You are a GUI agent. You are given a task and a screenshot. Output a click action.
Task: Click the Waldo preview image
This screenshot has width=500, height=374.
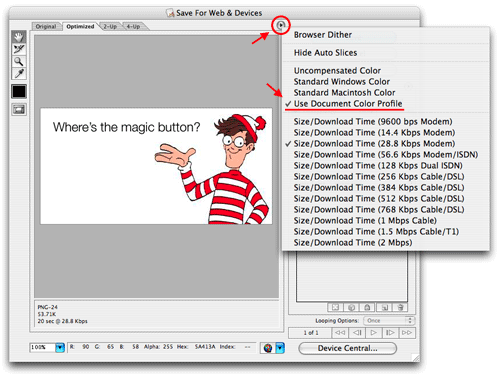[x=156, y=166]
